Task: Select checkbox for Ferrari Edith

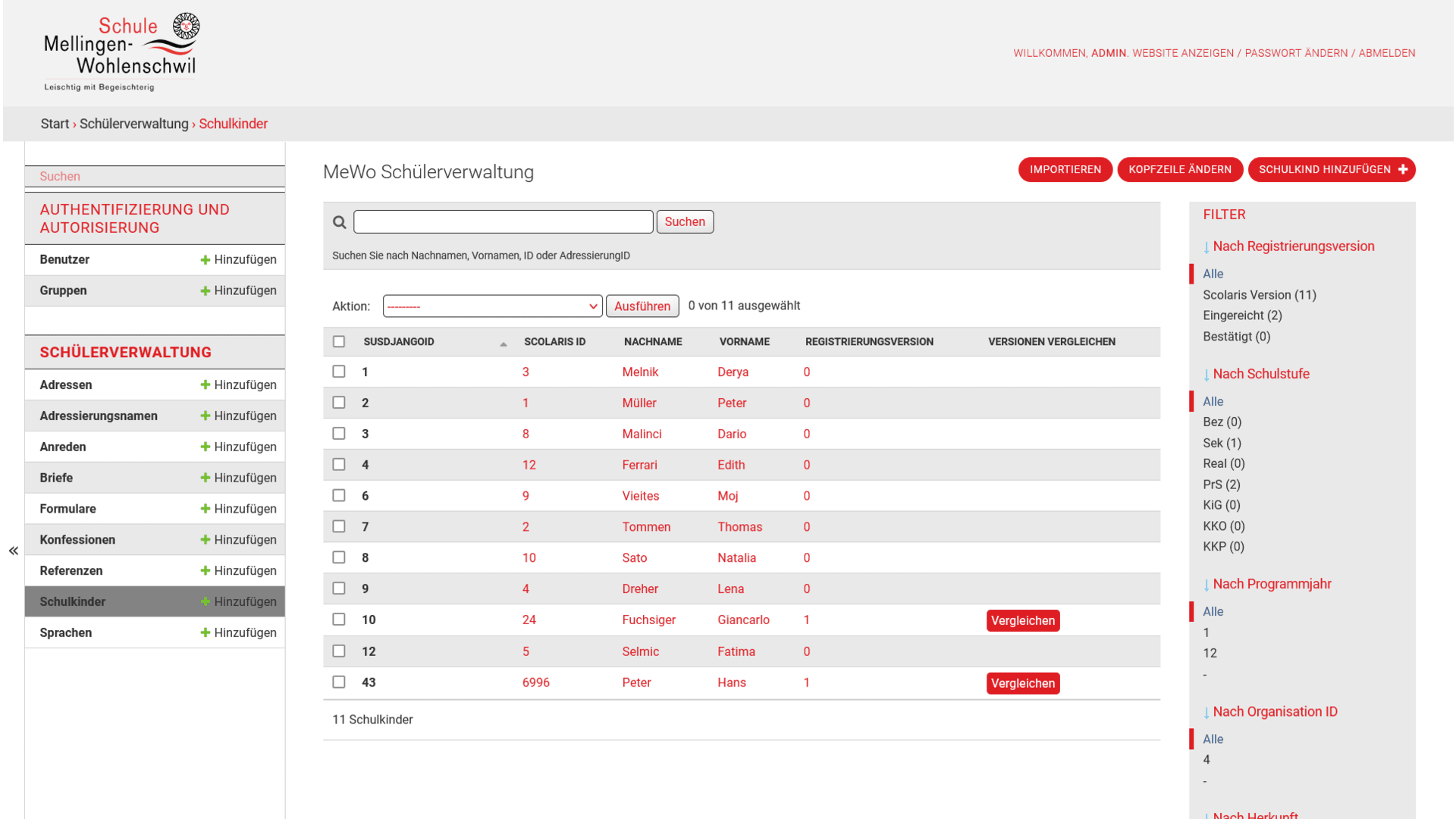Action: pos(339,465)
